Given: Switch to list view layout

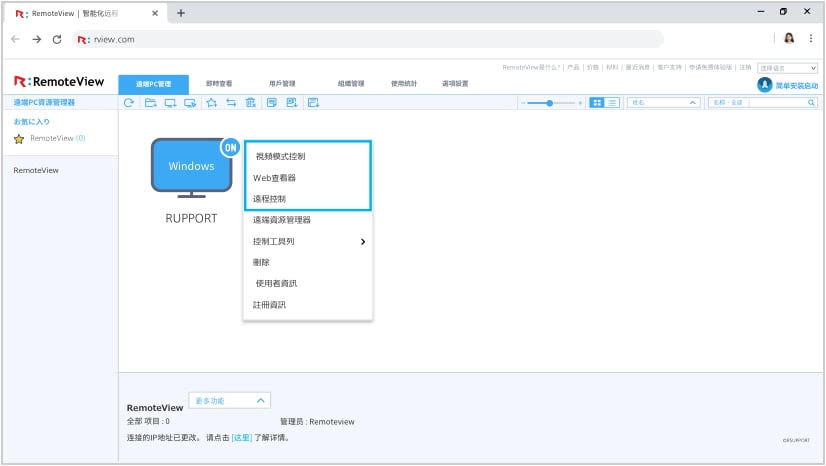Looking at the screenshot, I should (x=612, y=103).
